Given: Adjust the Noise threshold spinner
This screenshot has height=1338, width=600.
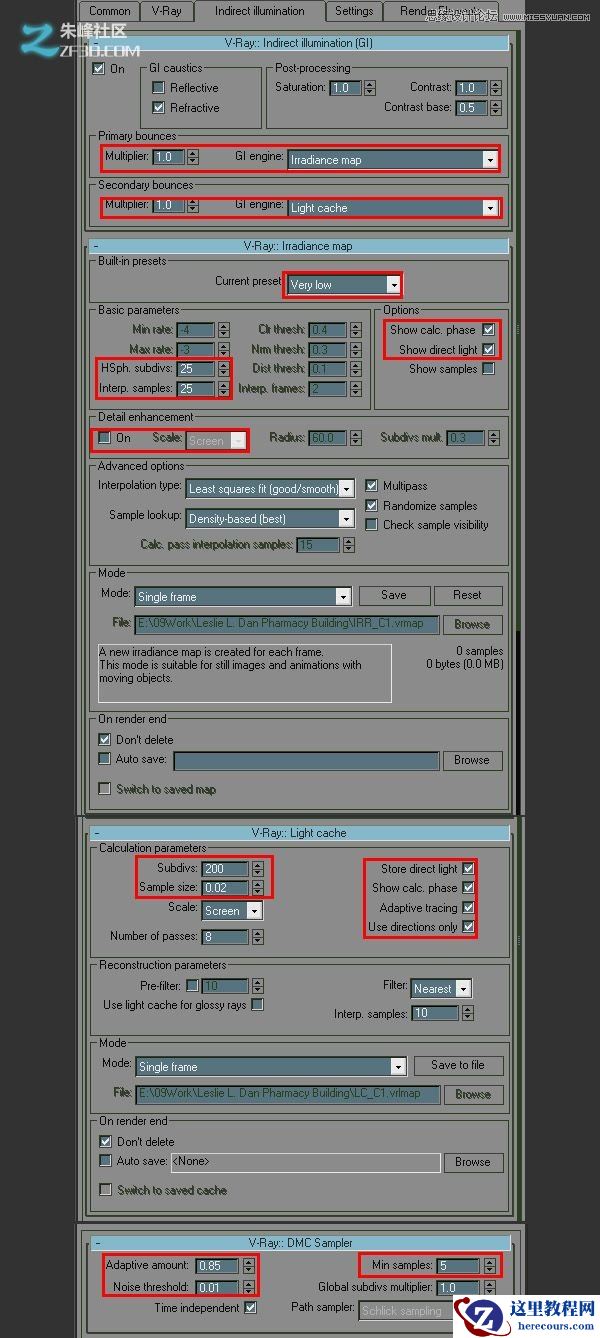Looking at the screenshot, I should [x=249, y=1287].
